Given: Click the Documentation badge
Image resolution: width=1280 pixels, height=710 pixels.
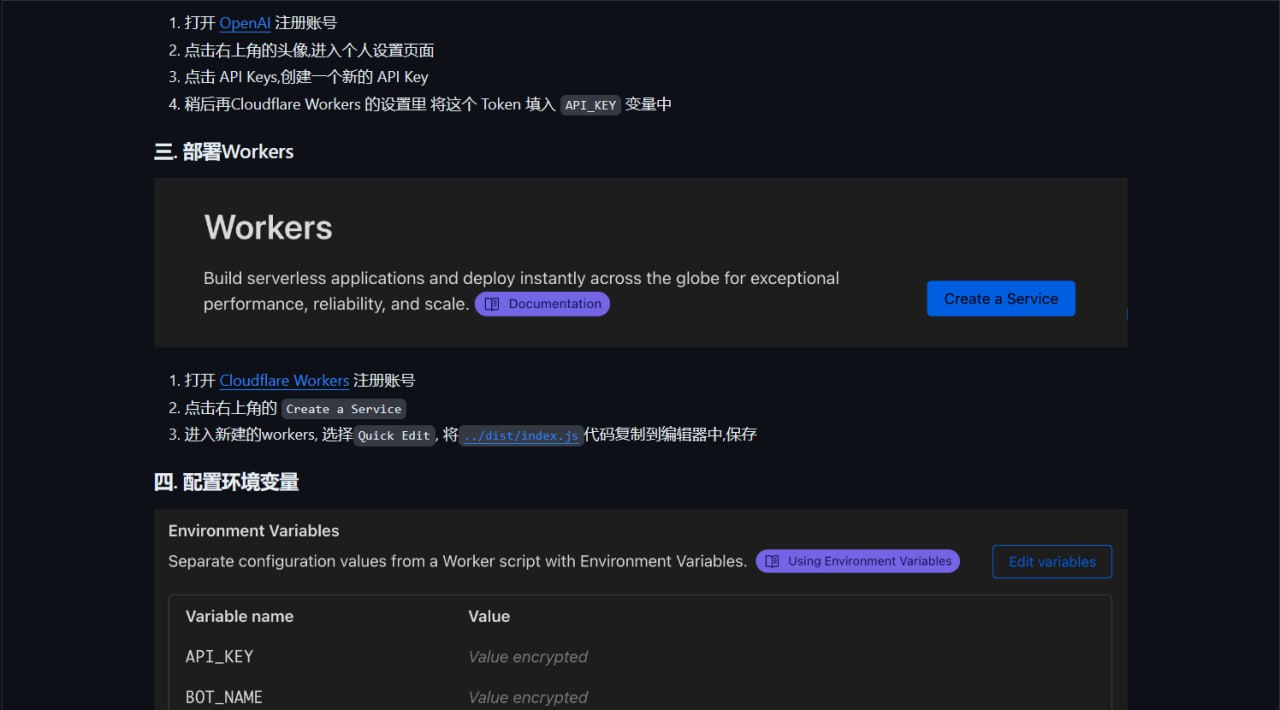Looking at the screenshot, I should click(x=542, y=304).
